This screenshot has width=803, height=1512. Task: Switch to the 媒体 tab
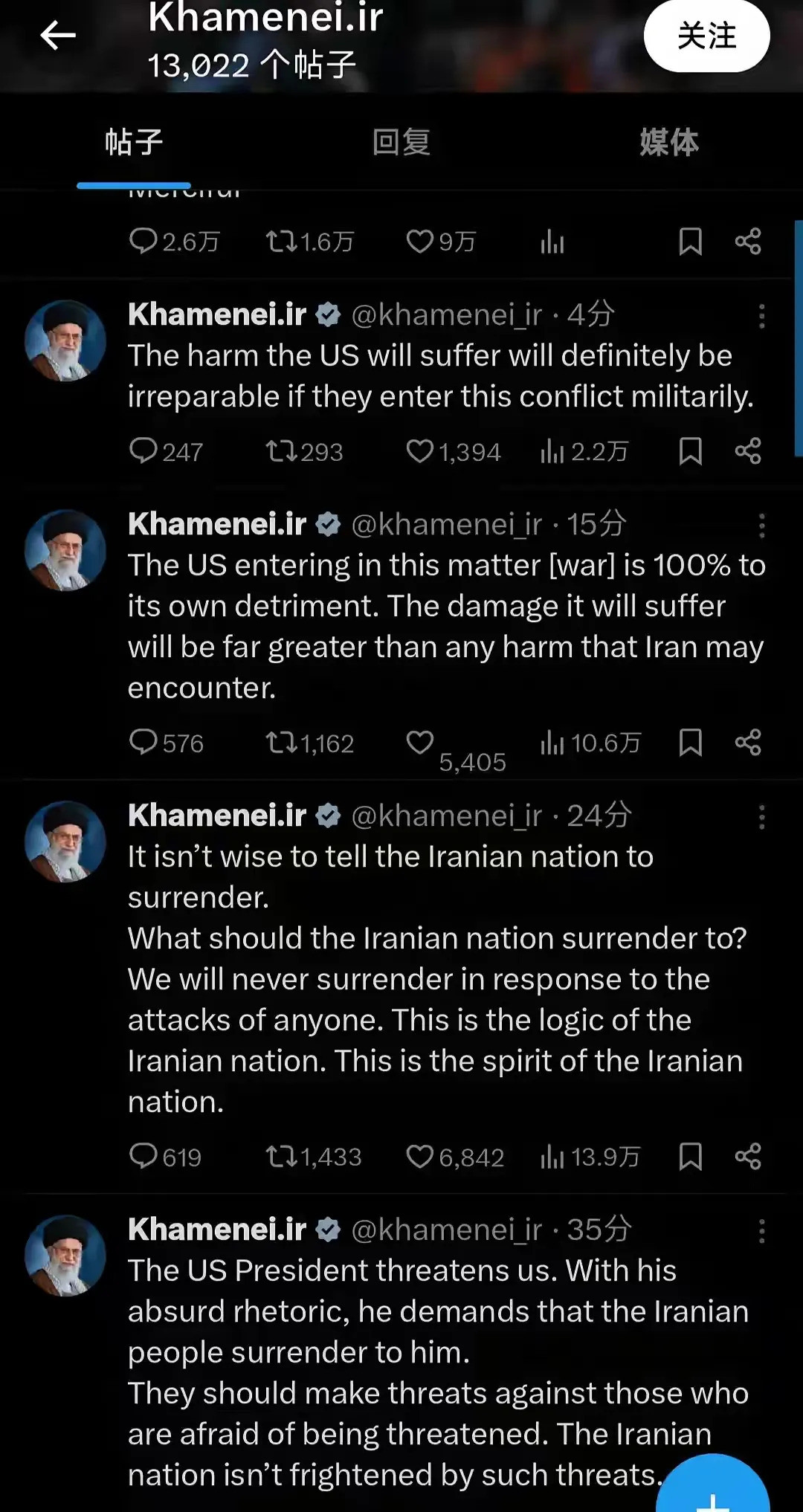[669, 142]
